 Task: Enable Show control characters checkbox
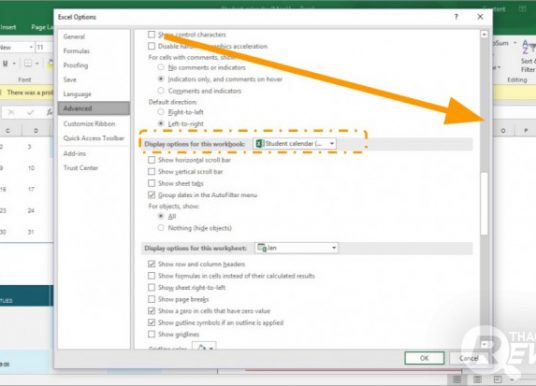pos(151,35)
